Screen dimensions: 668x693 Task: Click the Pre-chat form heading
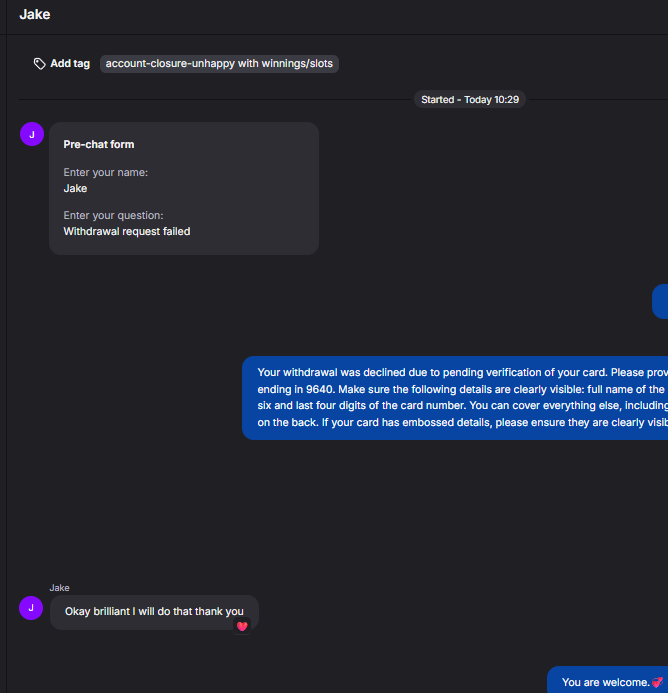pyautogui.click(x=99, y=145)
